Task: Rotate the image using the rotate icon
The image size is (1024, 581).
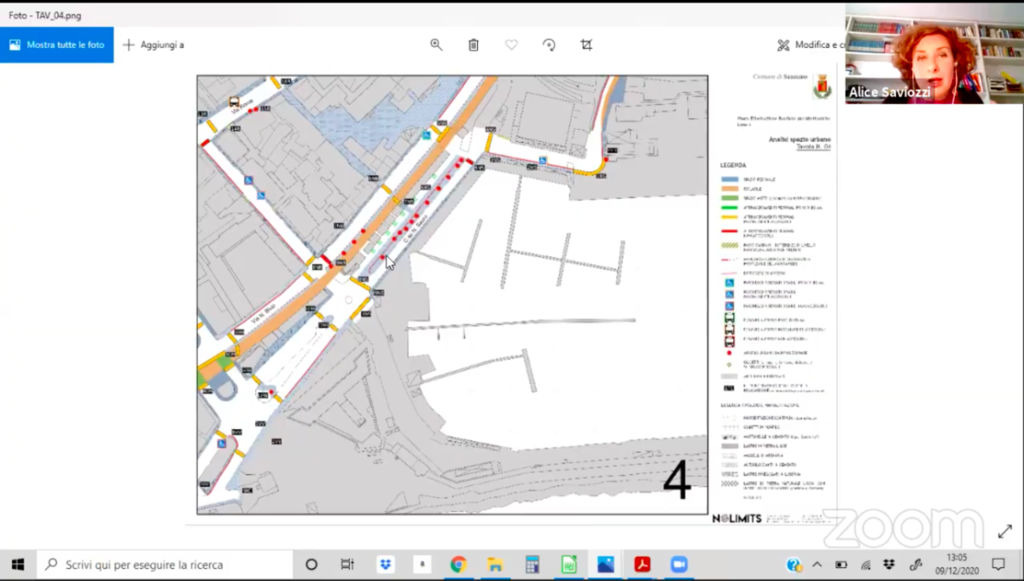Action: [x=549, y=45]
